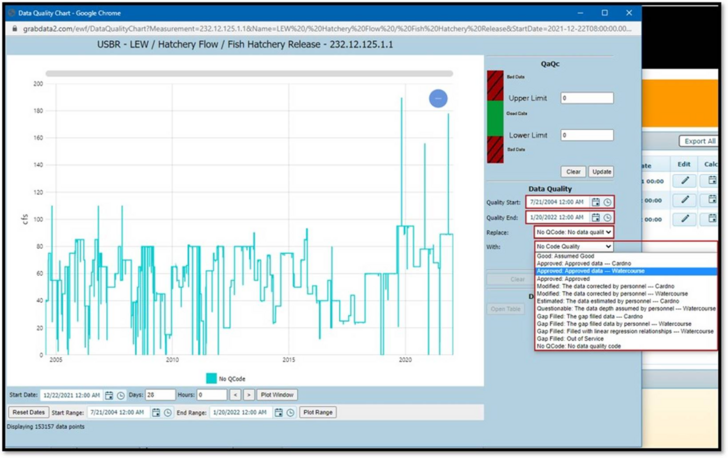Expand the With quality code dropdown

pyautogui.click(x=573, y=246)
